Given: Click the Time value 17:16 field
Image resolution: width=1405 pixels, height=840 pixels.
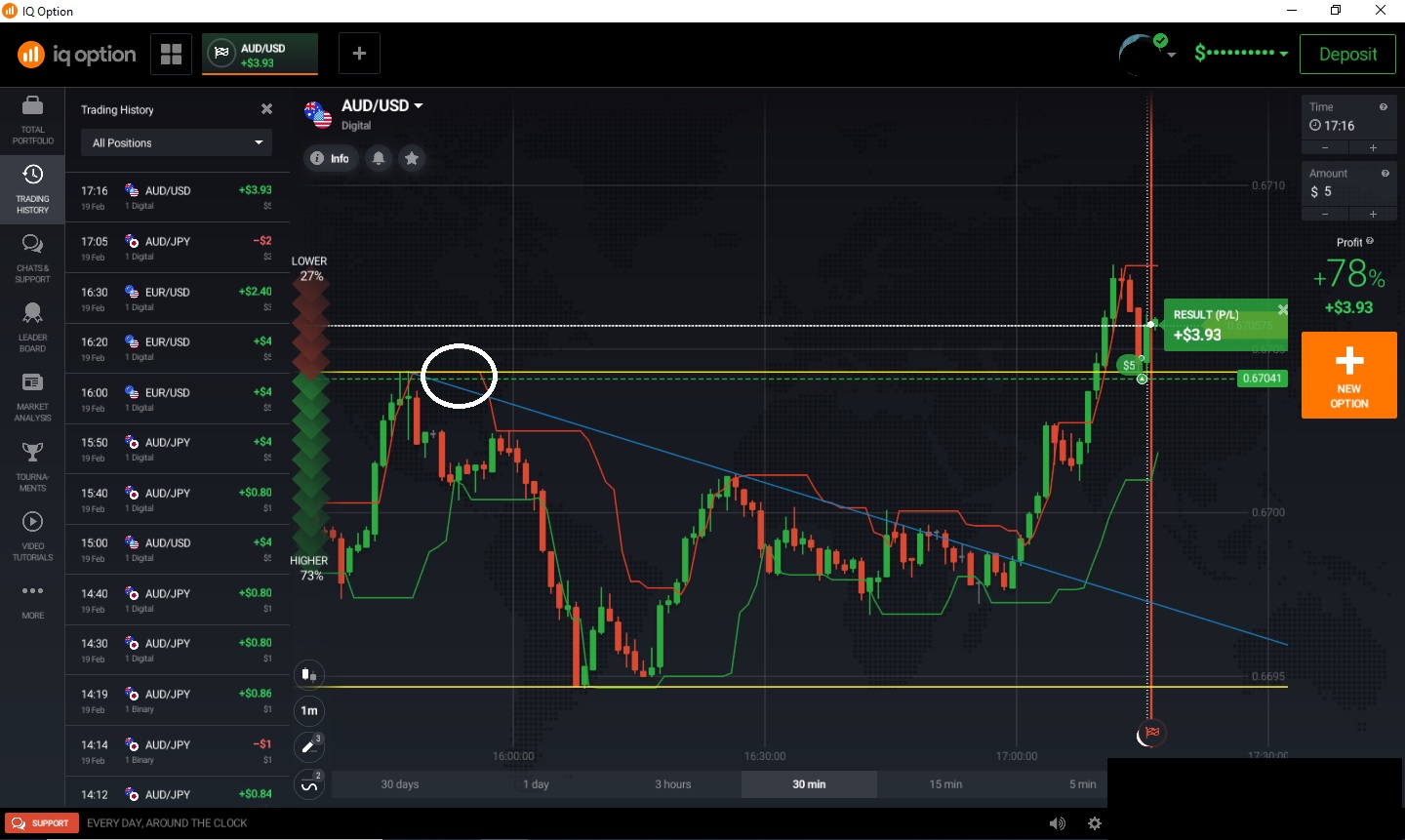Looking at the screenshot, I should point(1349,125).
